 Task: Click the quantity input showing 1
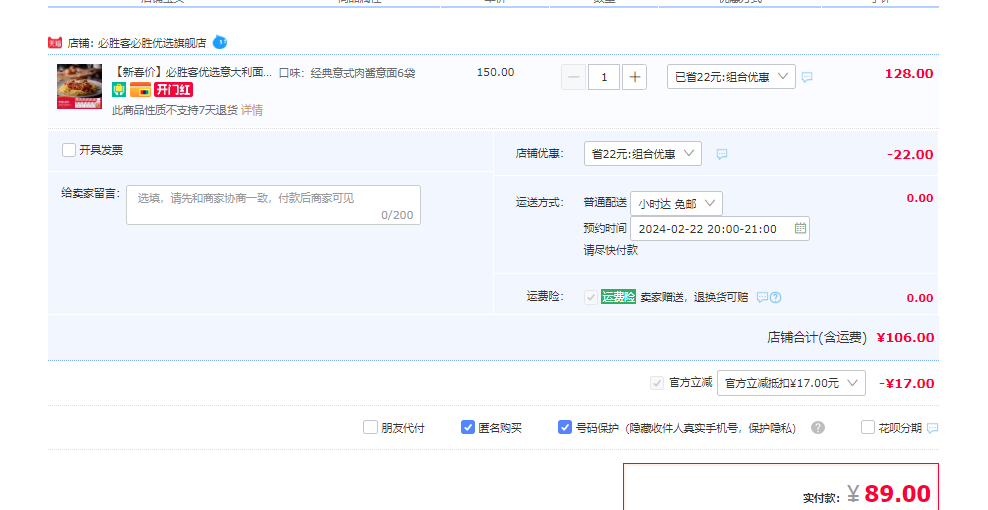tap(604, 77)
